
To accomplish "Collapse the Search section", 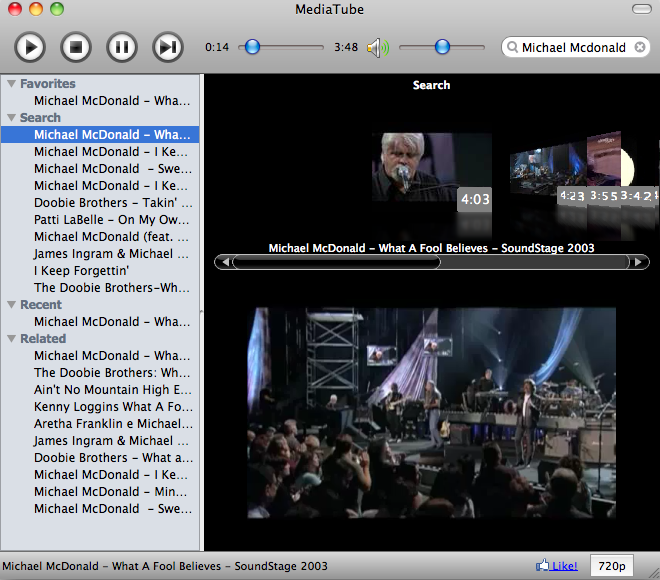I will [11, 117].
